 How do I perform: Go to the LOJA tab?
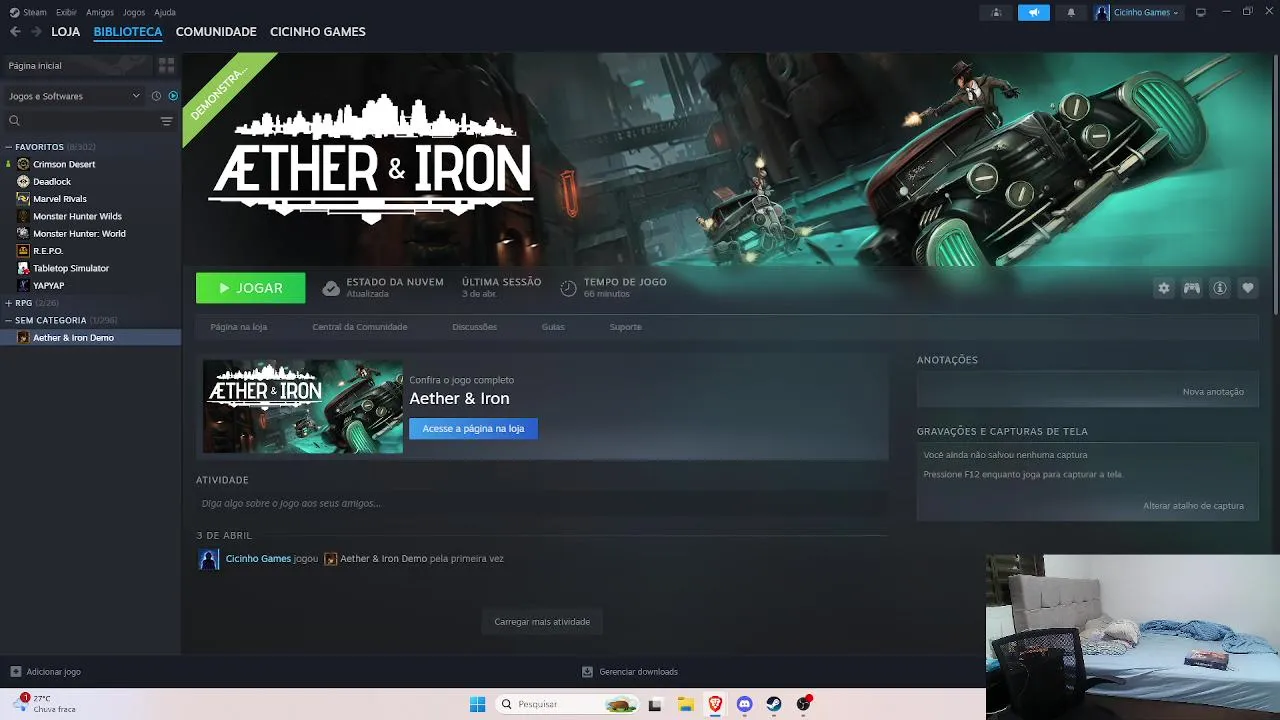click(66, 32)
